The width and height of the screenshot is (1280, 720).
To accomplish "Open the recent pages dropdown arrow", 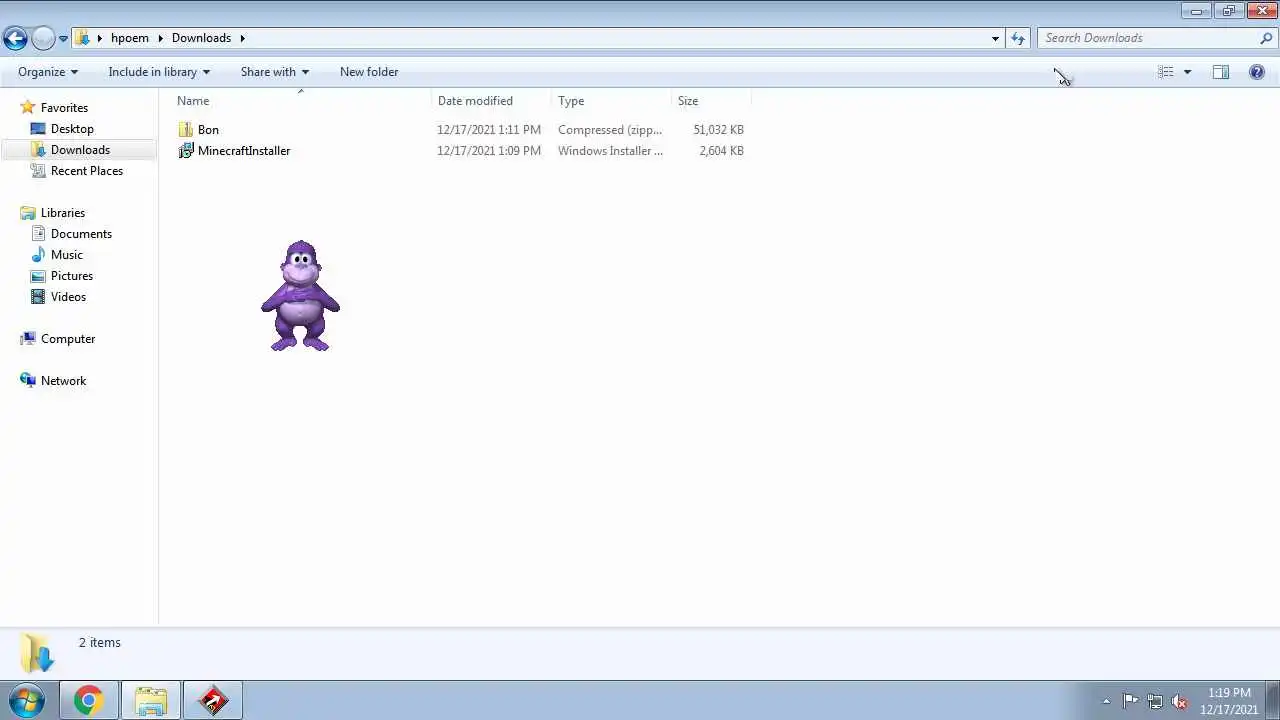I will click(x=63, y=38).
